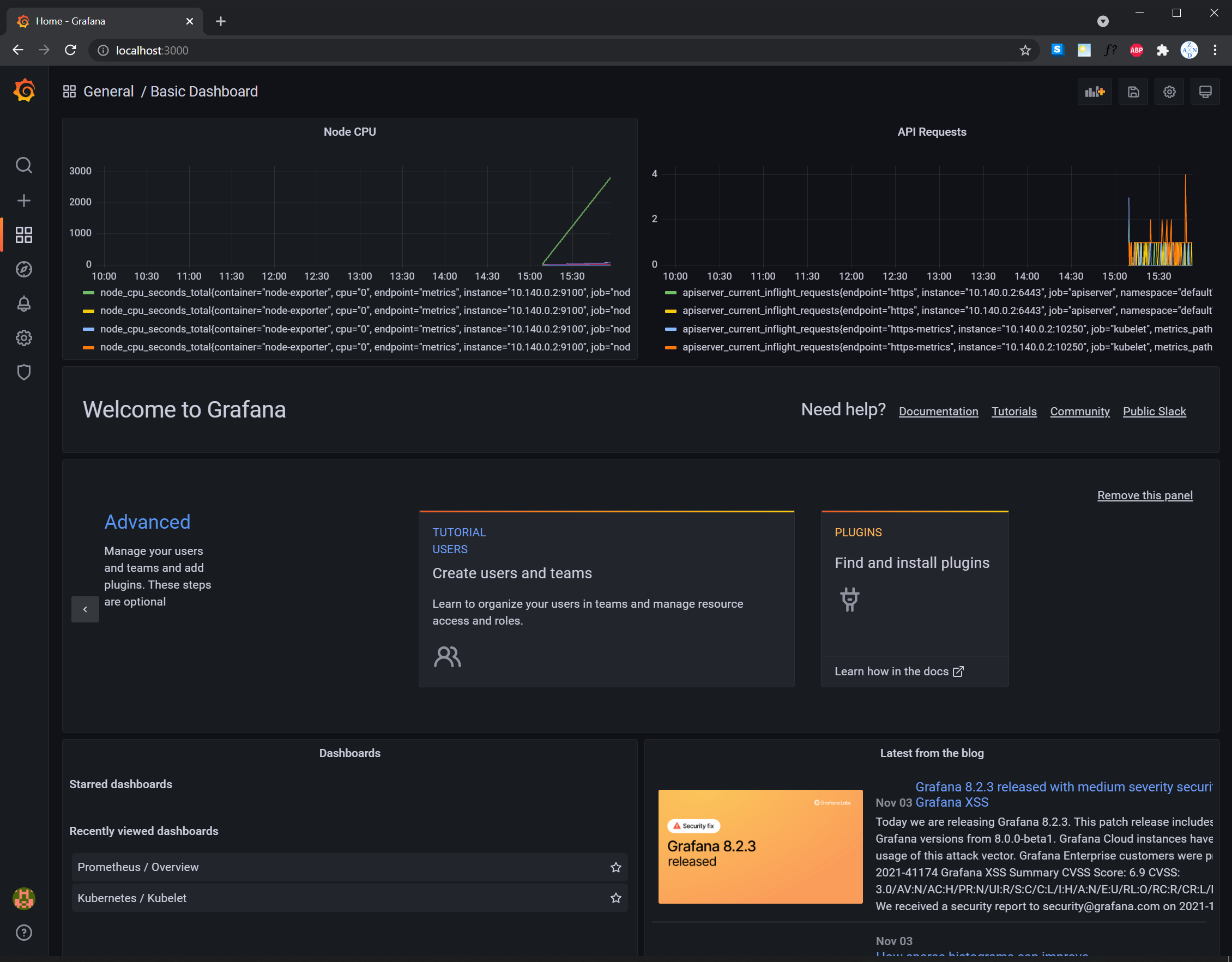The height and width of the screenshot is (962, 1232).
Task: Click the Create plus icon in sidebar
Action: pos(23,201)
